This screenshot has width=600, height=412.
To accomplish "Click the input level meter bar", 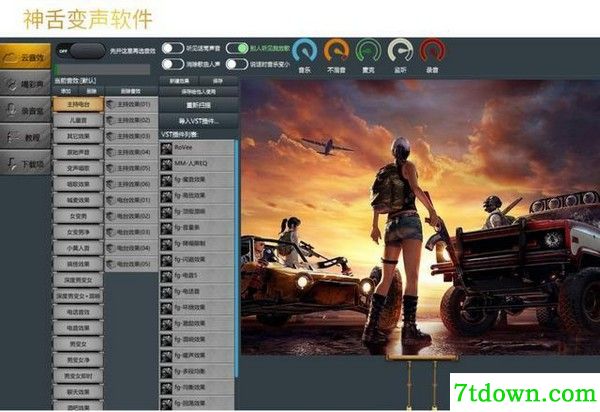I will click(103, 69).
